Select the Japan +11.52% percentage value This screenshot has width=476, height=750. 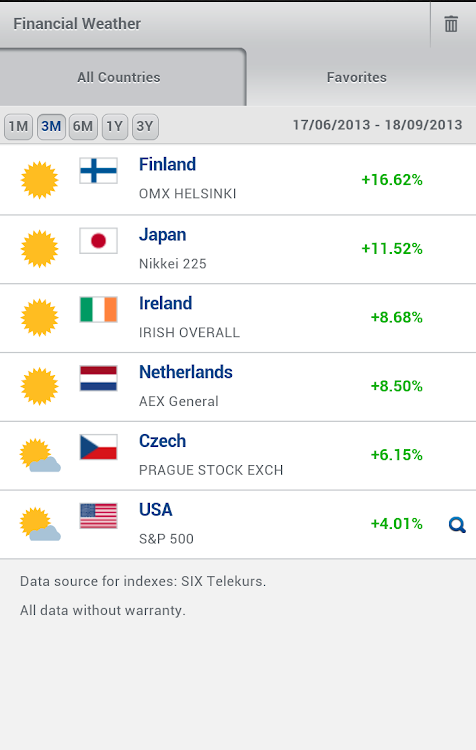392,249
